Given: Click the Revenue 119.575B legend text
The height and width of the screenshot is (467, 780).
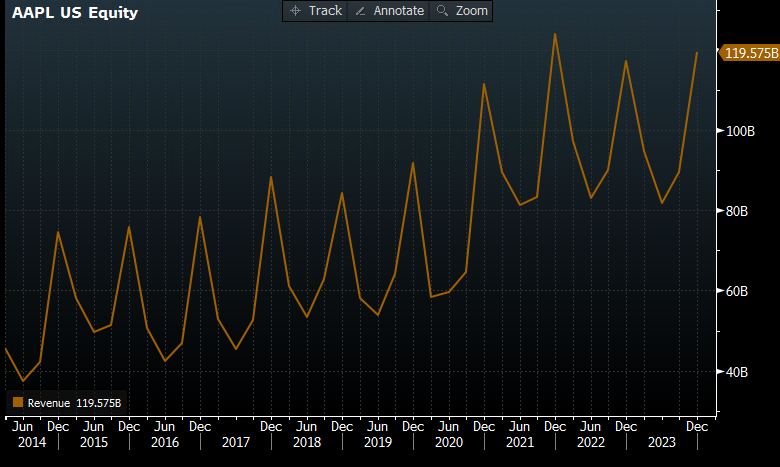Looking at the screenshot, I should [x=74, y=403].
